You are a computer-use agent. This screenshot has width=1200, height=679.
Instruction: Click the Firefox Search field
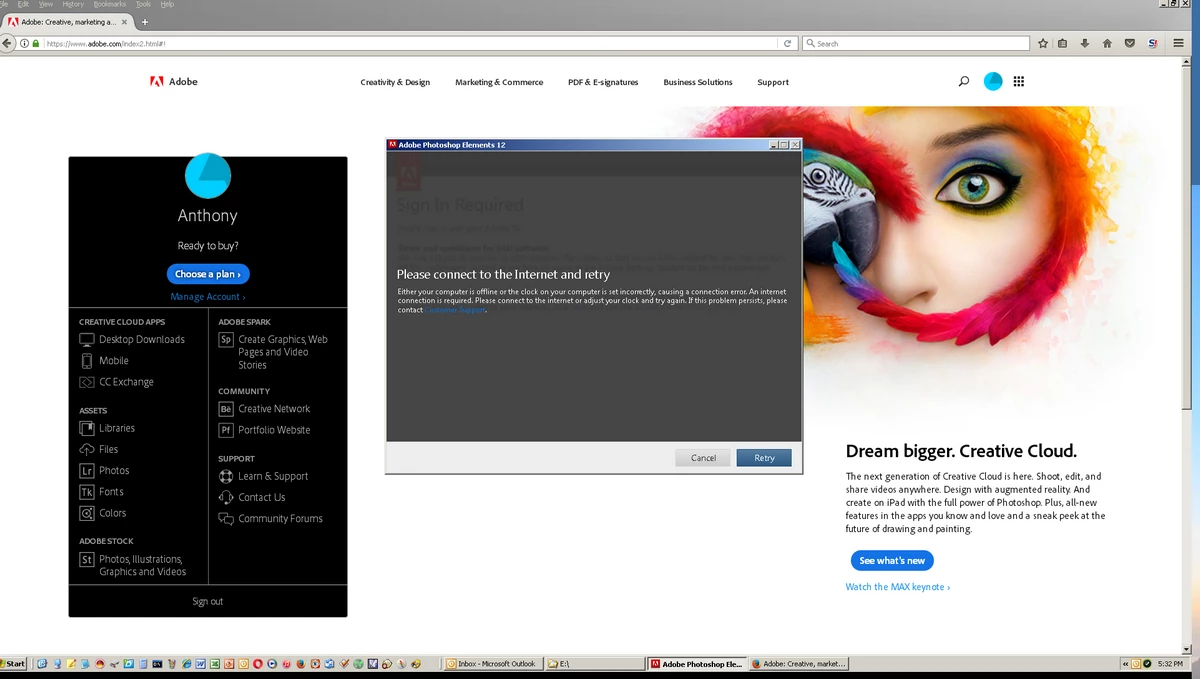coord(917,43)
